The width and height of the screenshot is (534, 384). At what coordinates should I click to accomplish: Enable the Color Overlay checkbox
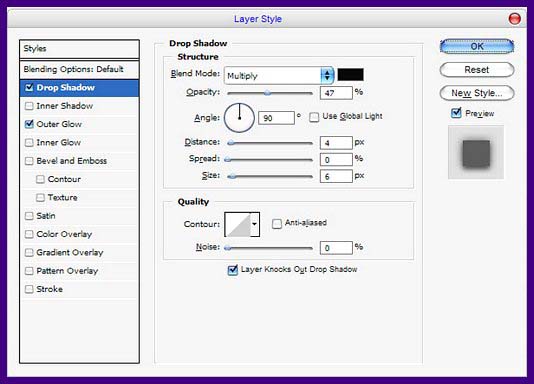click(x=29, y=234)
